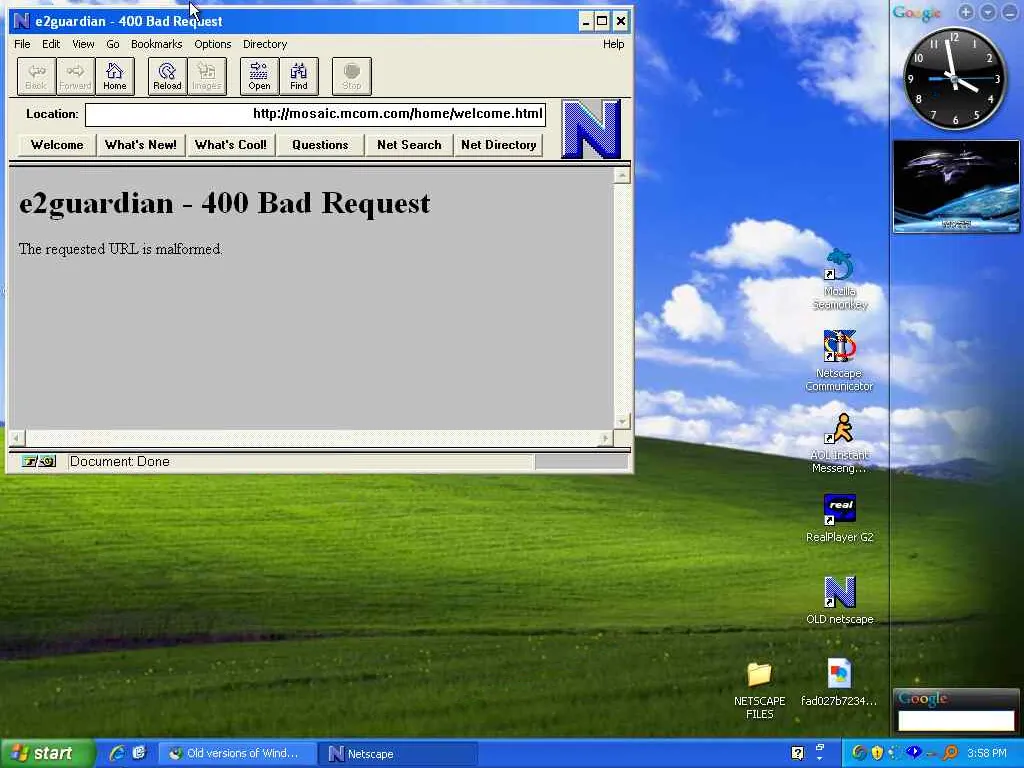This screenshot has width=1024, height=768.
Task: Select the RealPlayer G2 desktop icon
Action: click(839, 519)
